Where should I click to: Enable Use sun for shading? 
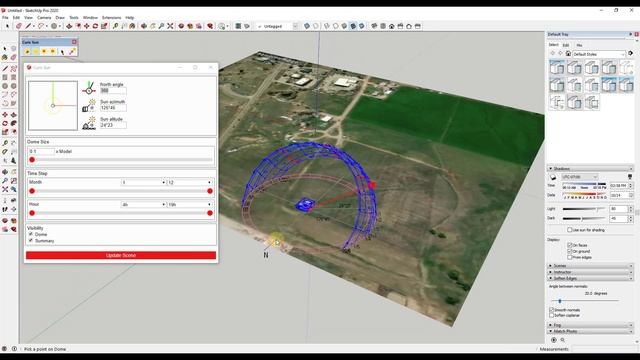point(570,230)
